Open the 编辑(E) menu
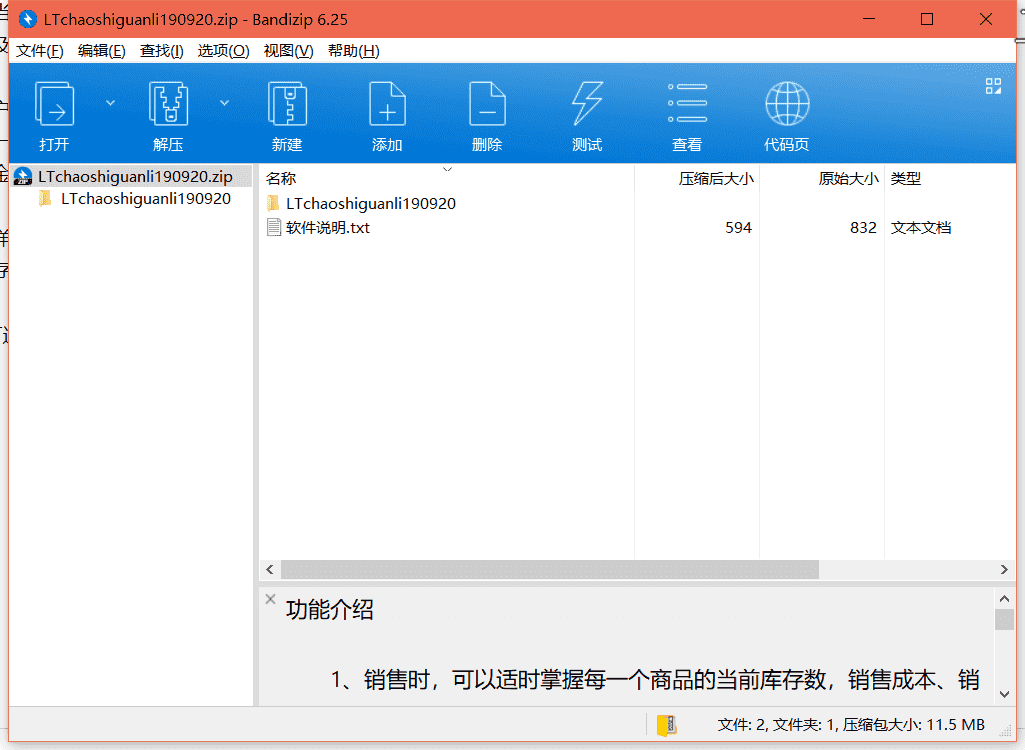This screenshot has width=1025, height=750. click(x=101, y=51)
